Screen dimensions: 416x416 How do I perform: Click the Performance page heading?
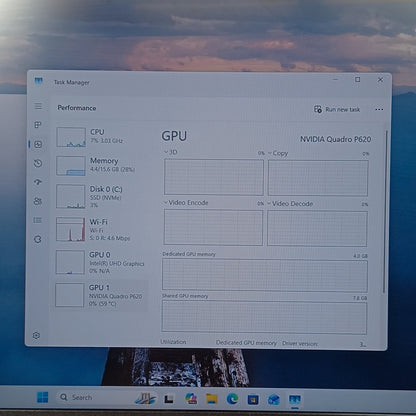[x=77, y=108]
